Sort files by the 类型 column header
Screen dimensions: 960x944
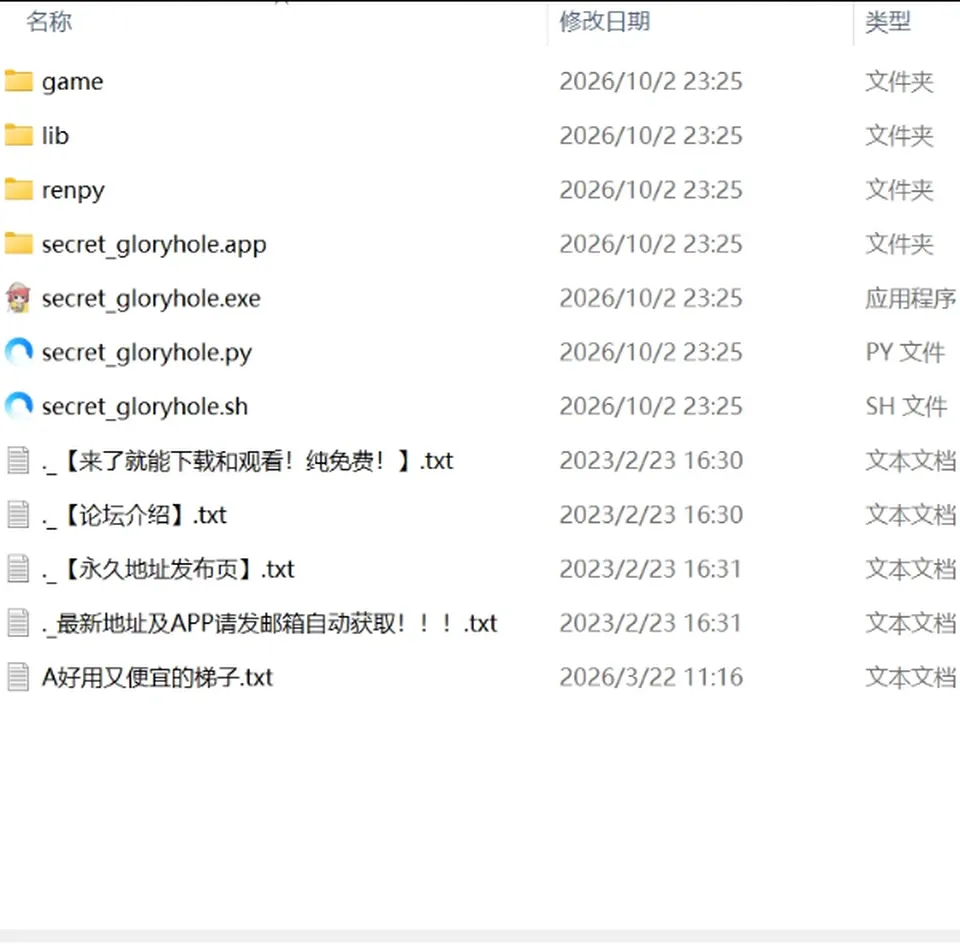coord(888,21)
